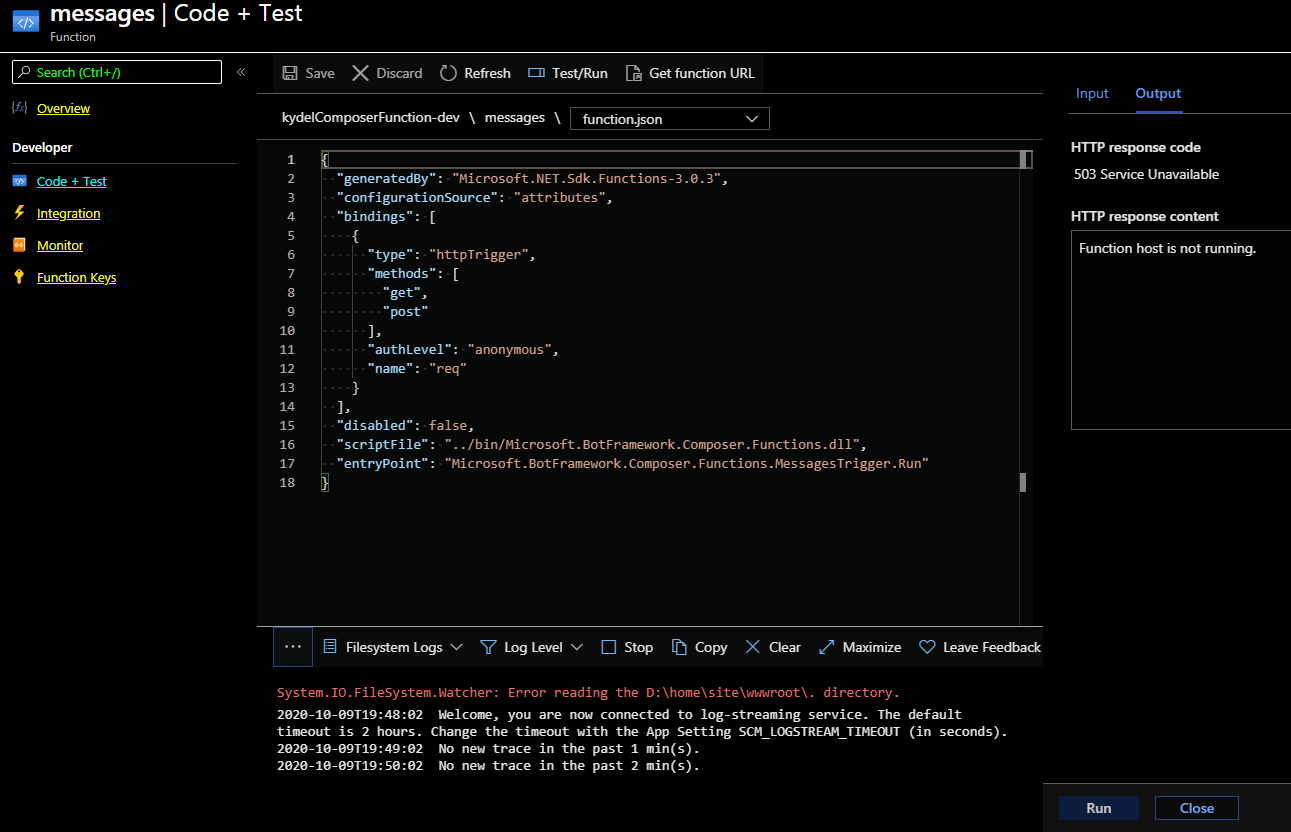
Task: Refresh the function code view
Action: coord(475,72)
